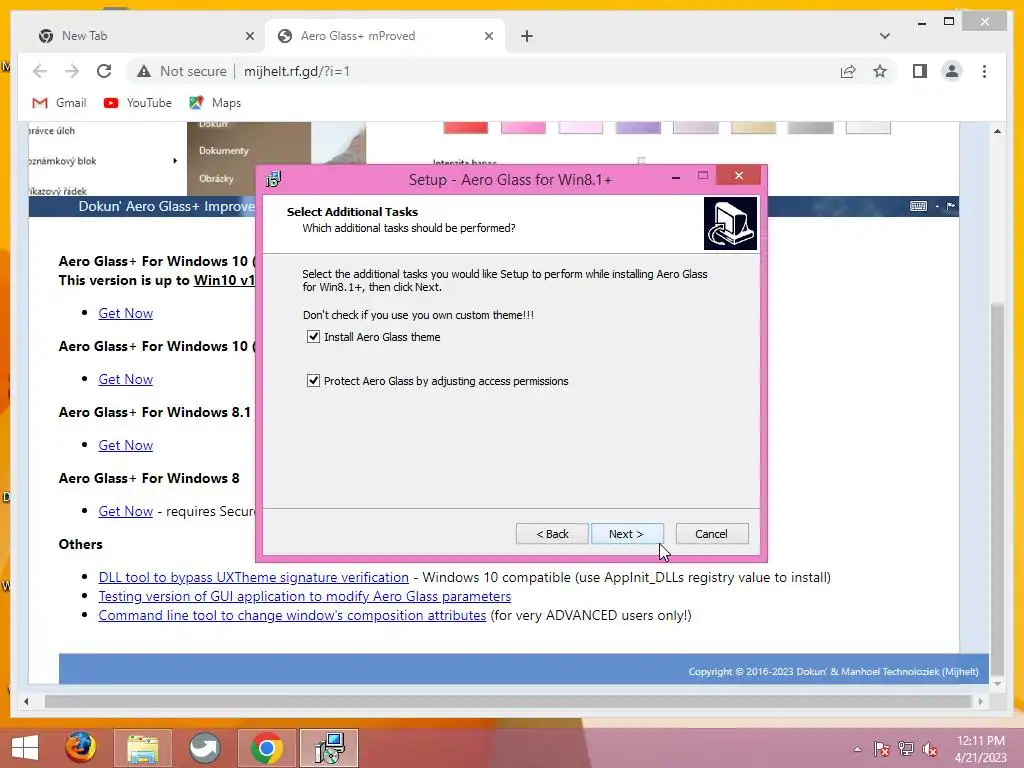This screenshot has height=768, width=1024.
Task: Open the Chrome side panel icon
Action: click(920, 71)
